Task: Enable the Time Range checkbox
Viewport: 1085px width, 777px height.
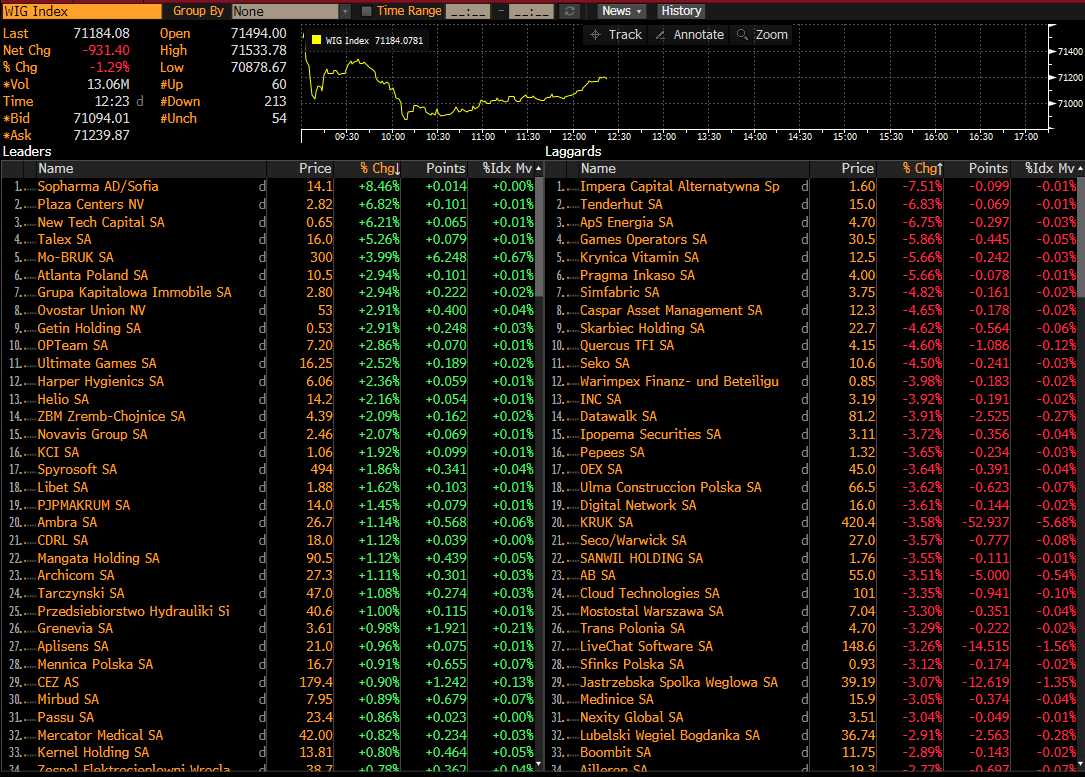Action: point(366,11)
